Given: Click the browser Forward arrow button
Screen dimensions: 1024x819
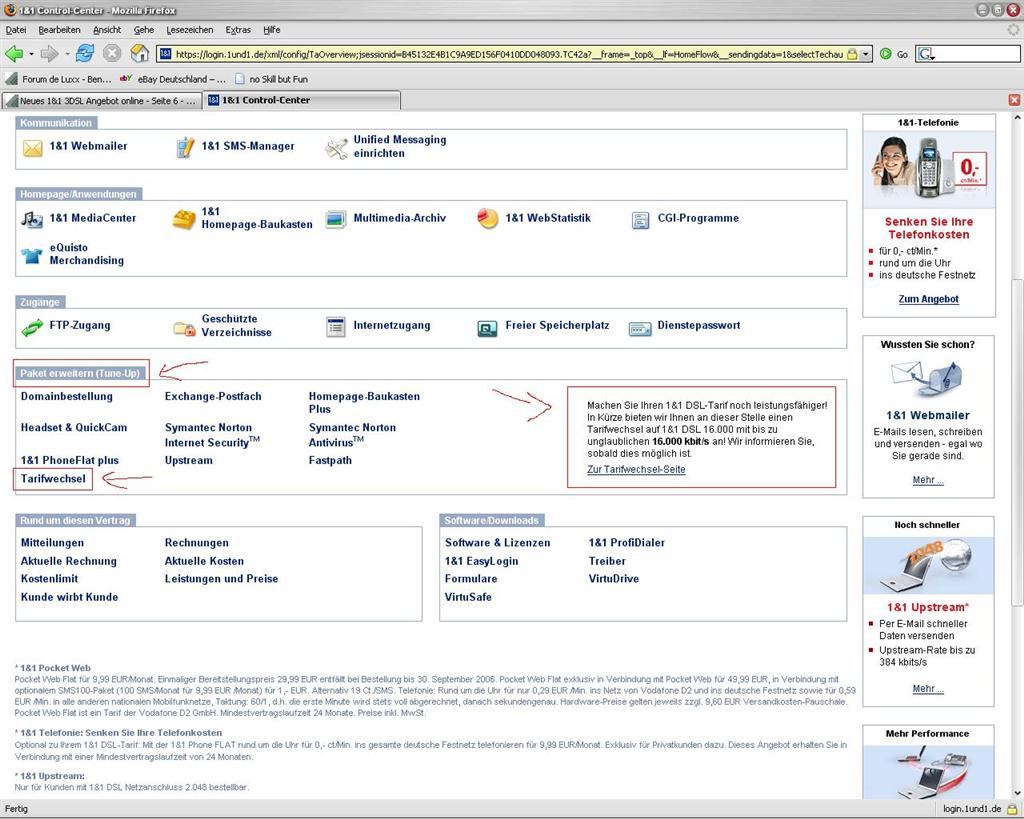Looking at the screenshot, I should click(49, 54).
